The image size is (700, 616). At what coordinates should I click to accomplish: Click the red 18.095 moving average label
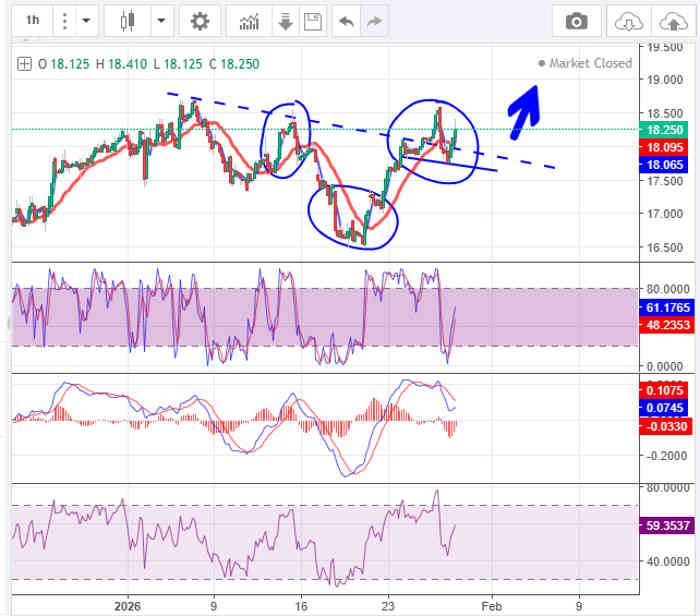(x=664, y=147)
